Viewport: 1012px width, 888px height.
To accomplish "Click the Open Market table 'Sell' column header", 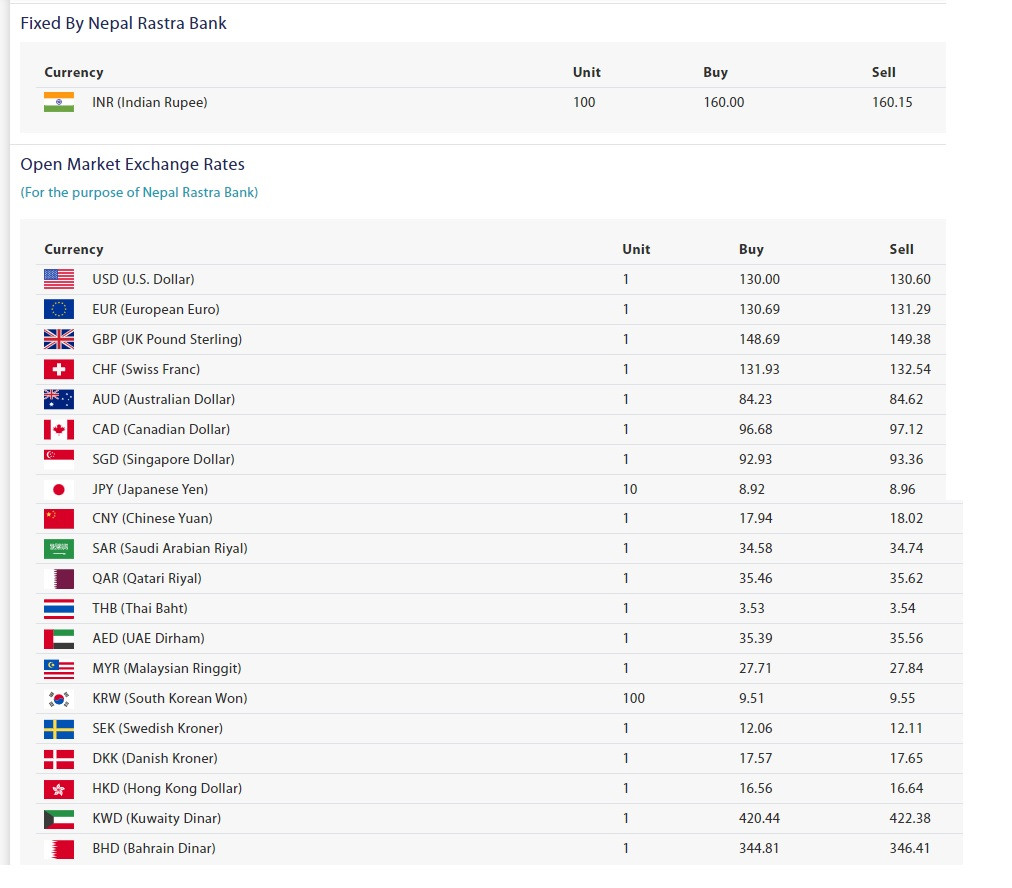I will click(902, 249).
